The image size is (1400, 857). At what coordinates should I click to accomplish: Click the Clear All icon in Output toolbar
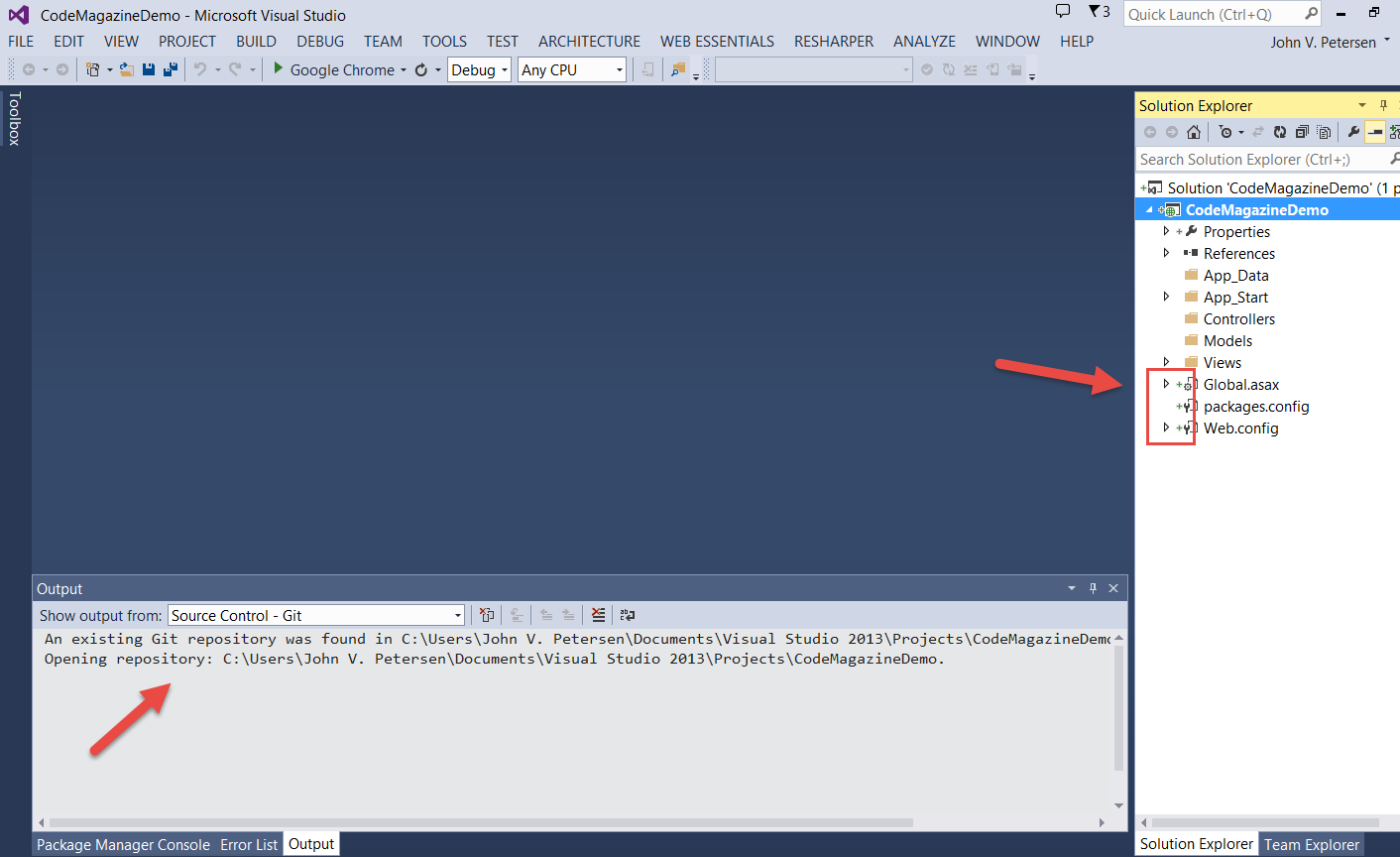point(598,615)
